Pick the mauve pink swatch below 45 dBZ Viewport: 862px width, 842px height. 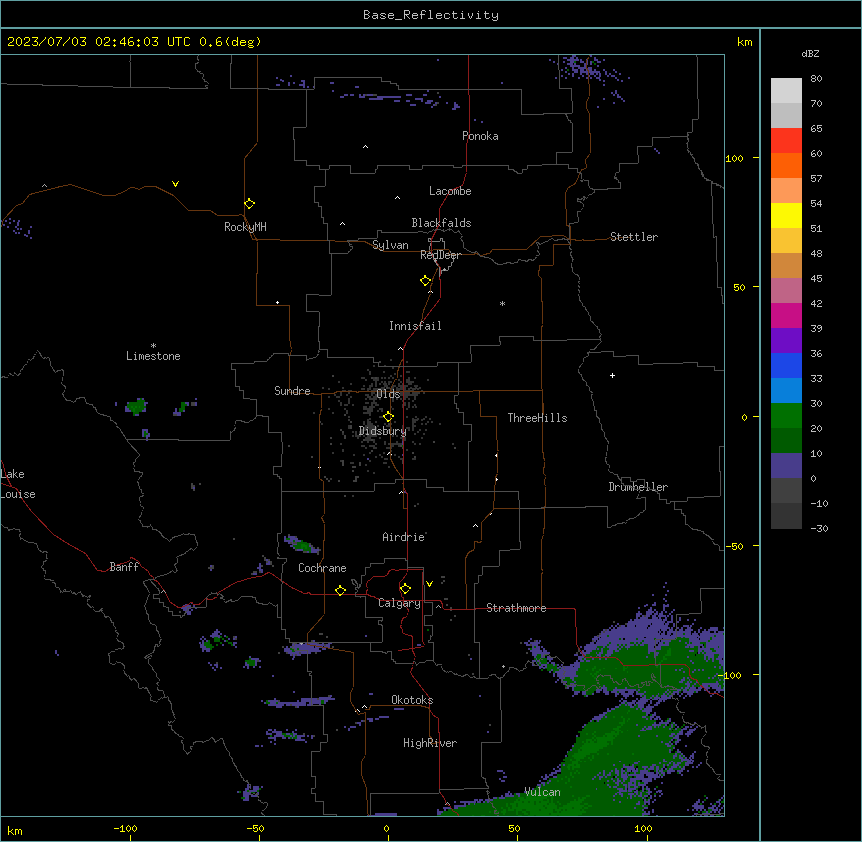tap(786, 291)
